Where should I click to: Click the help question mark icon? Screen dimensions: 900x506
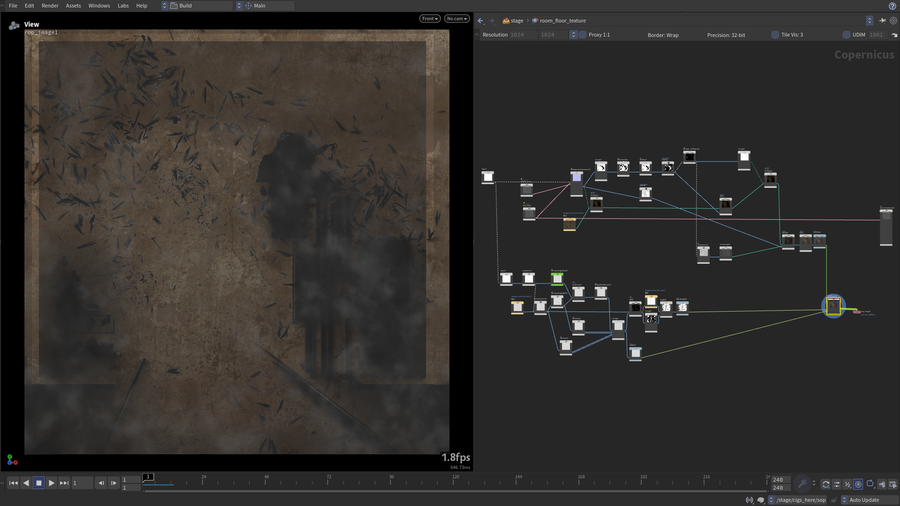(893, 6)
